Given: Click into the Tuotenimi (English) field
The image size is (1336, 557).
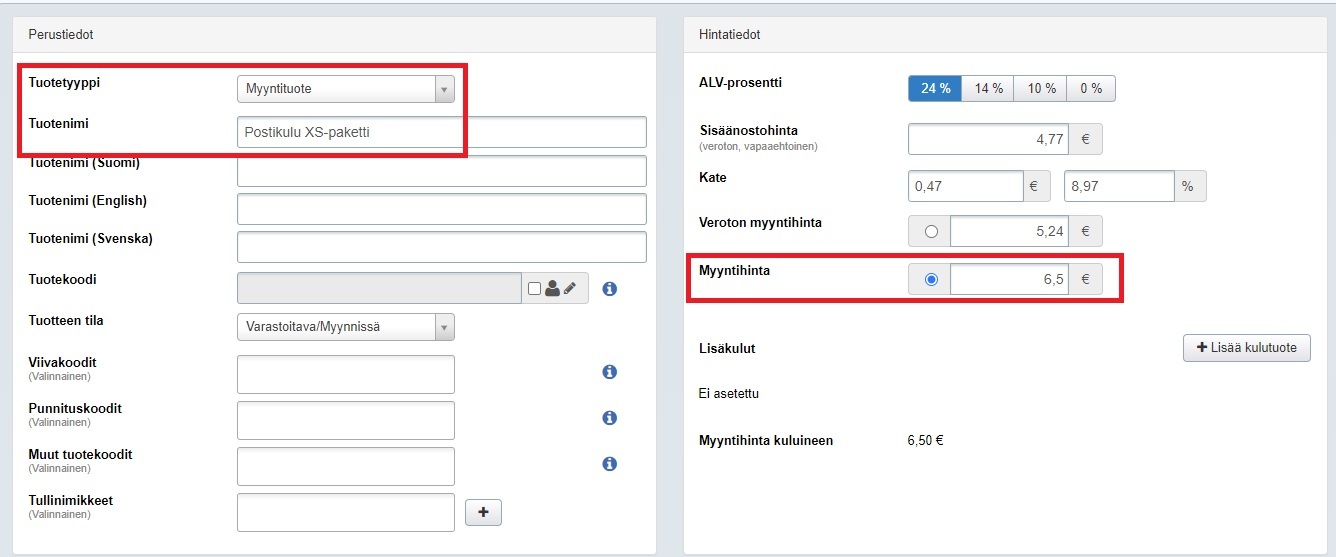Looking at the screenshot, I should tap(441, 209).
